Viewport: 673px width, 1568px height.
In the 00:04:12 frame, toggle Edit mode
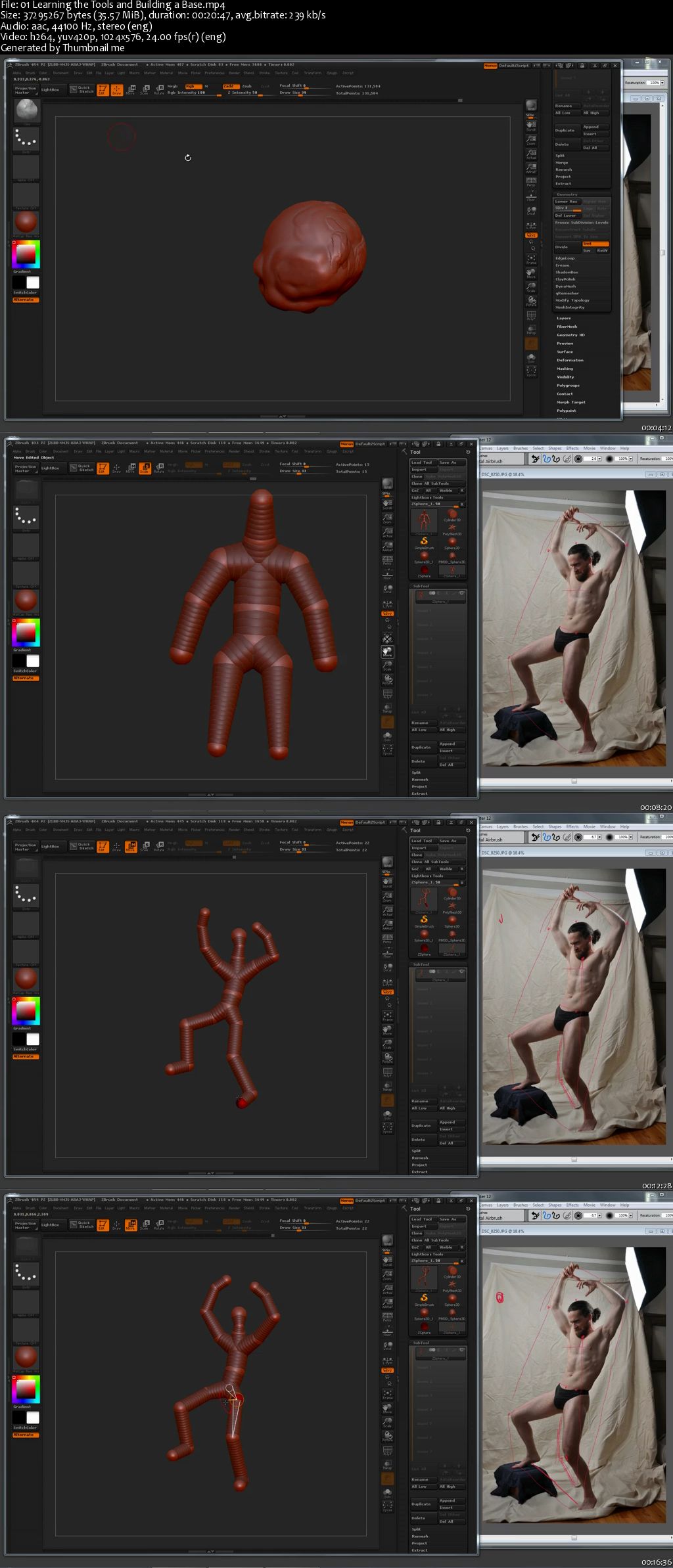(x=103, y=90)
